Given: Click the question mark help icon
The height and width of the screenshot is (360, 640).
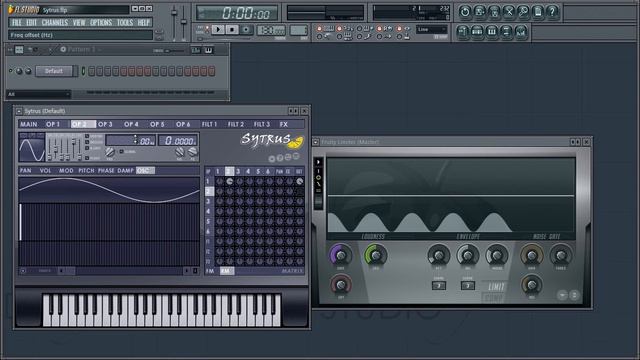Looking at the screenshot, I should [553, 12].
